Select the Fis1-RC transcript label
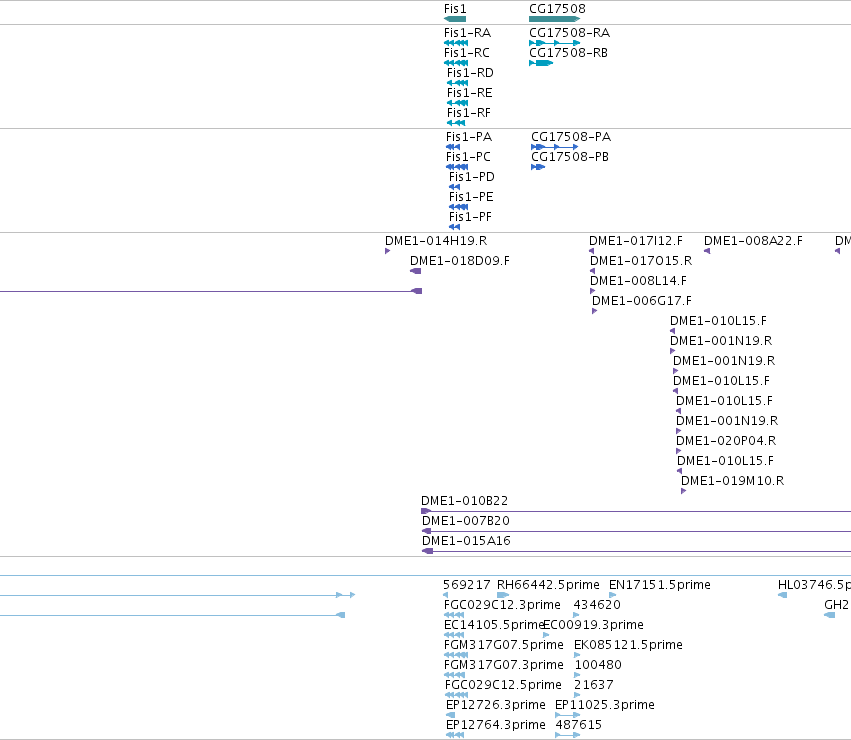 click(x=467, y=53)
